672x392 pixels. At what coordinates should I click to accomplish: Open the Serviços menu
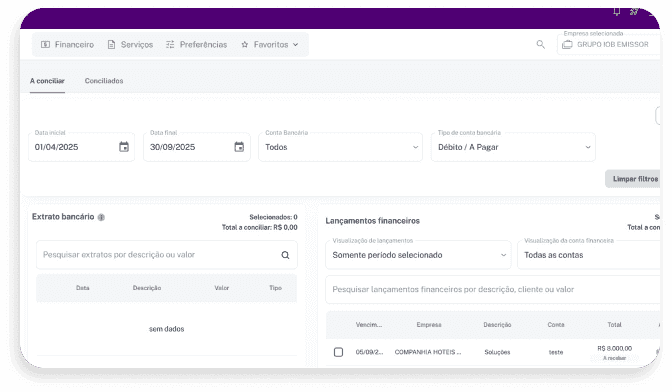[130, 45]
